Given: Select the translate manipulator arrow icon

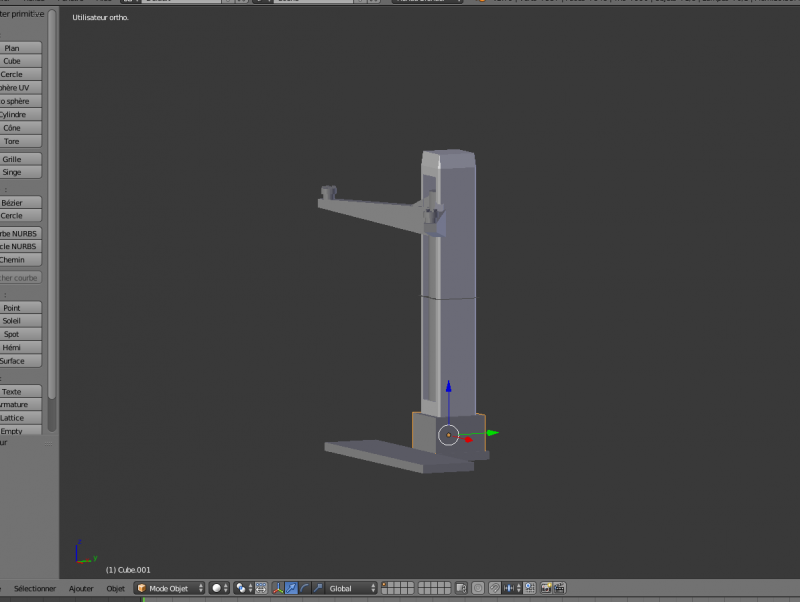Looking at the screenshot, I should [x=291, y=588].
